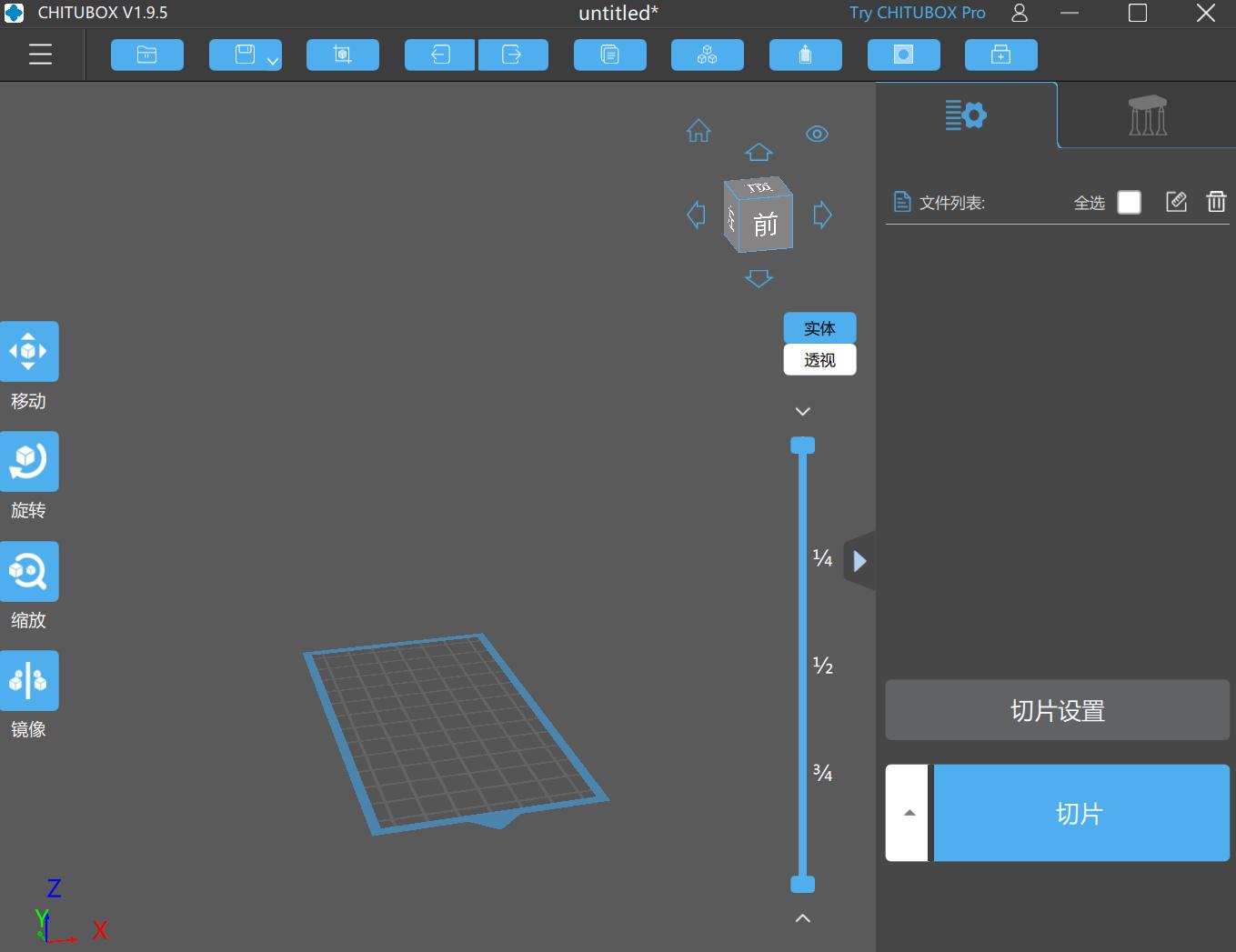
Task: Click the copy model toolbar icon
Action: click(x=609, y=55)
